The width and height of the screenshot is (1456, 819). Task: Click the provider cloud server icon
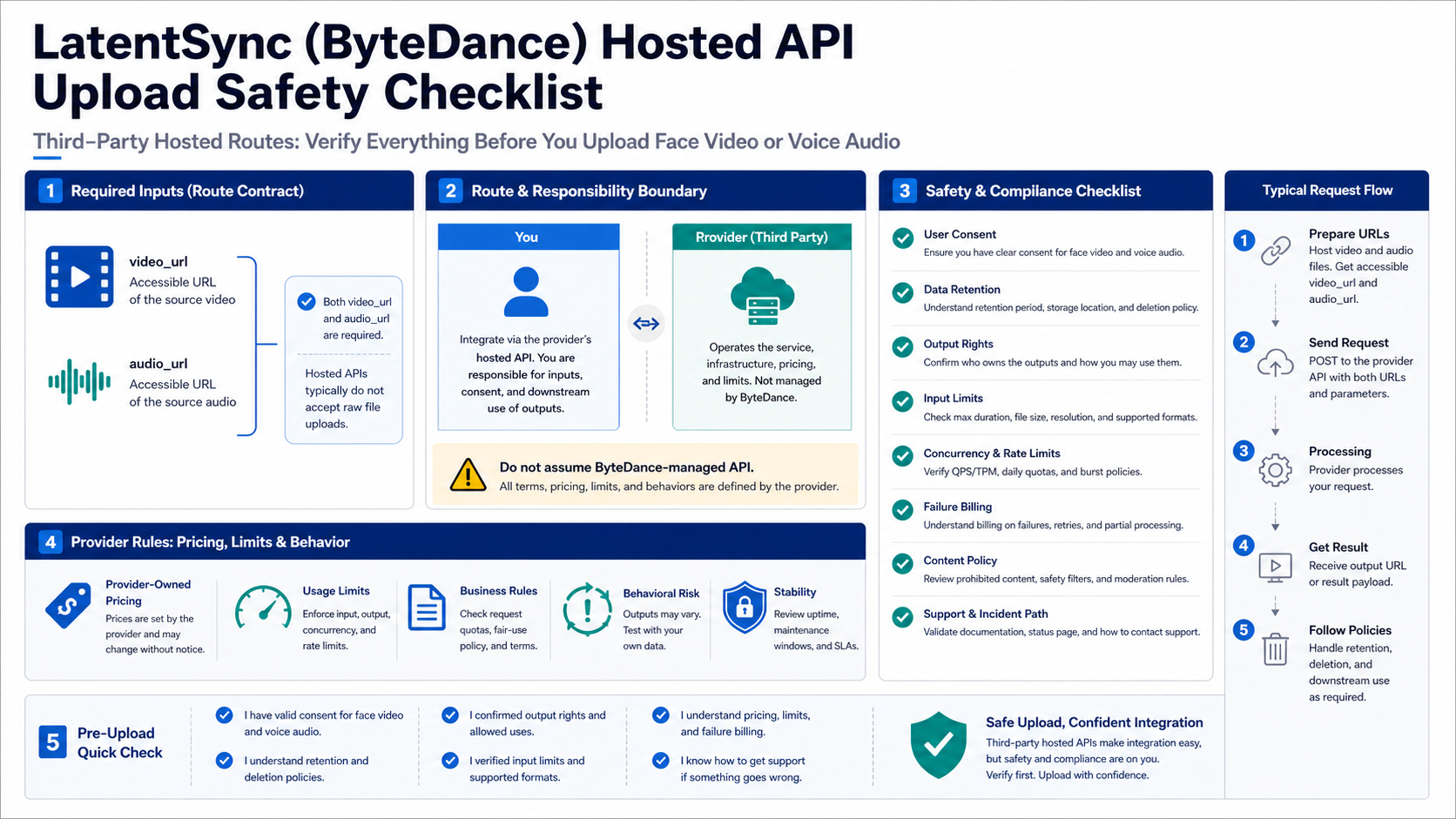tap(762, 297)
